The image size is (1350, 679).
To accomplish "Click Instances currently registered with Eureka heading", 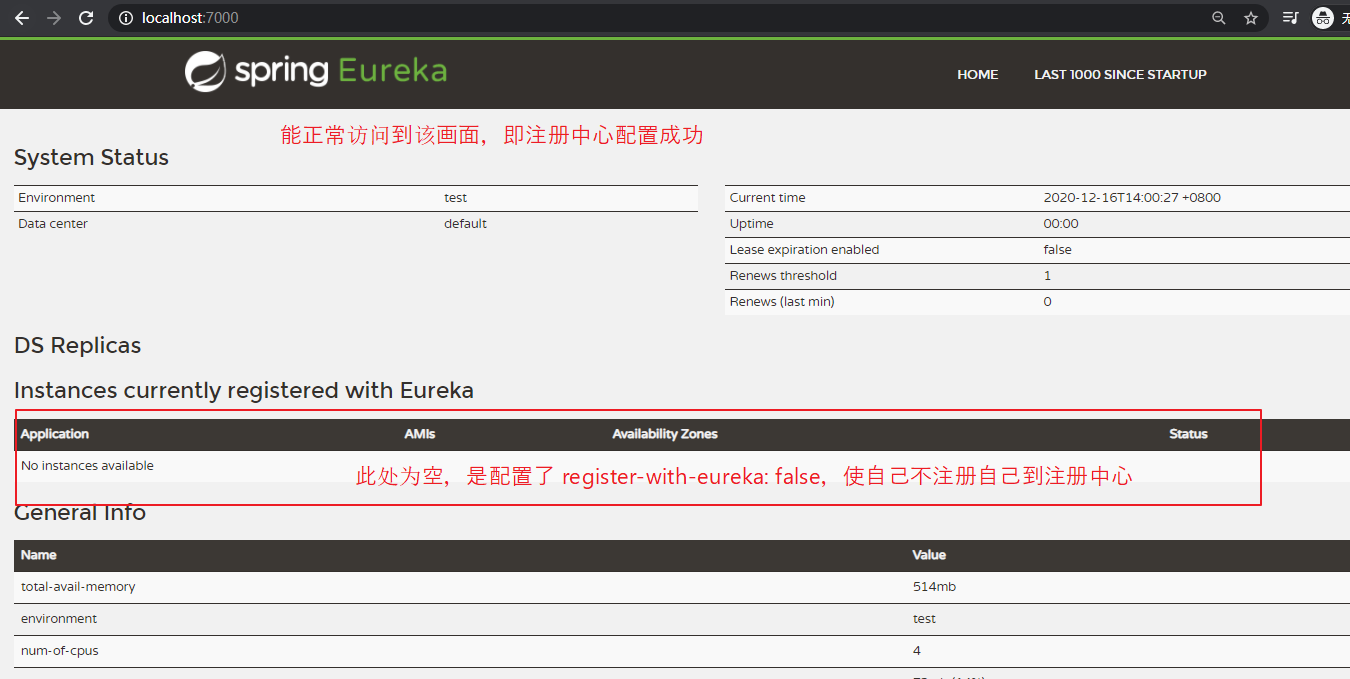I will pyautogui.click(x=244, y=390).
